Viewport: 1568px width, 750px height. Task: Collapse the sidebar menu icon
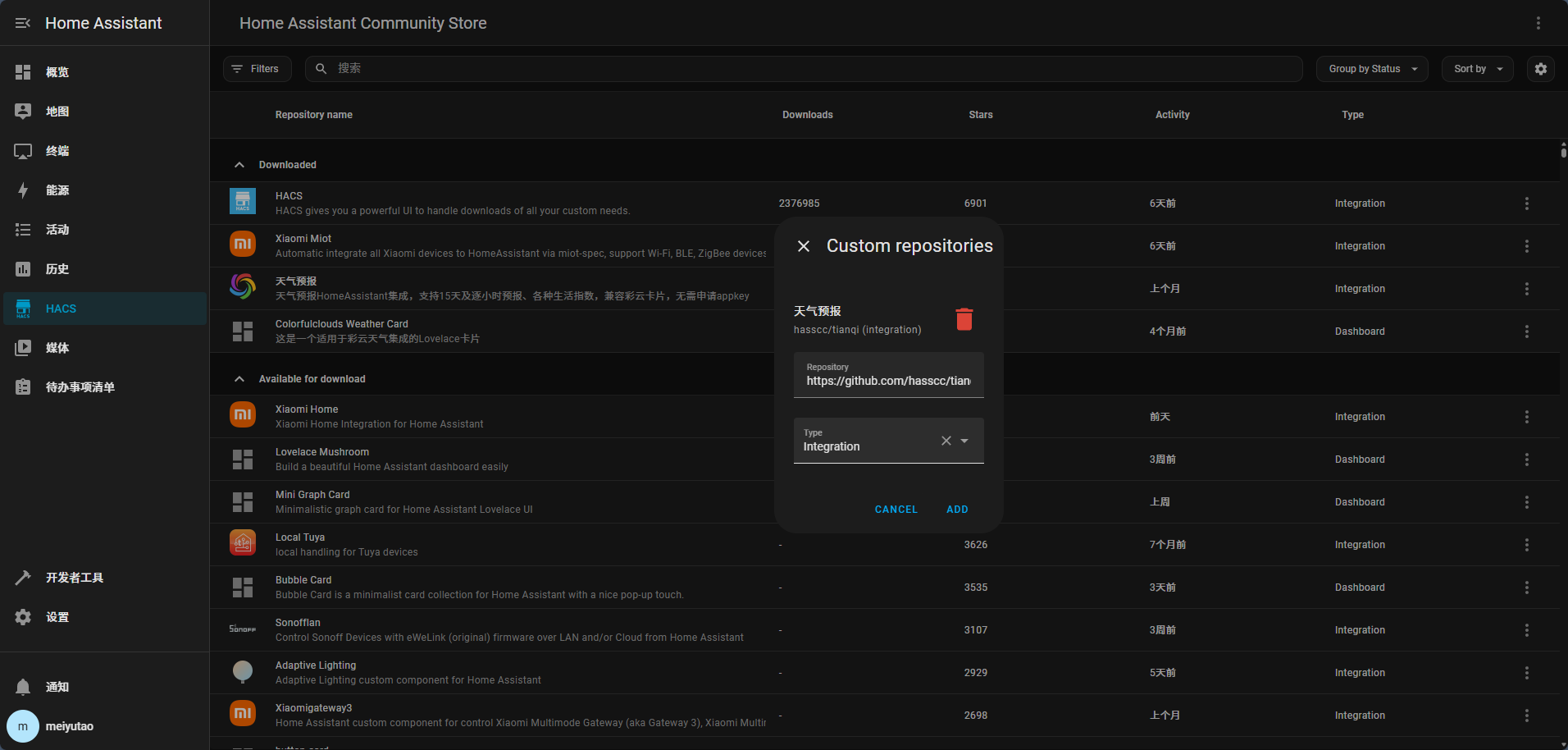[23, 23]
